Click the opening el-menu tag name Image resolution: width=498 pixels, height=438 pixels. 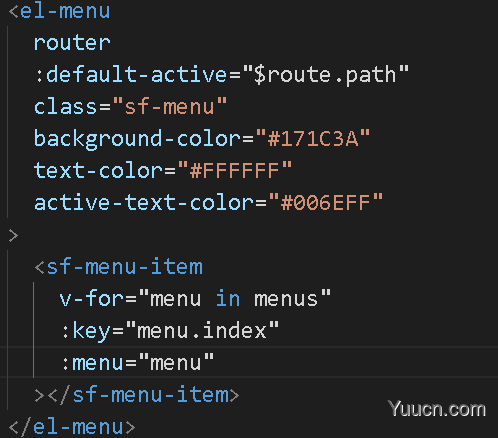(x=65, y=11)
